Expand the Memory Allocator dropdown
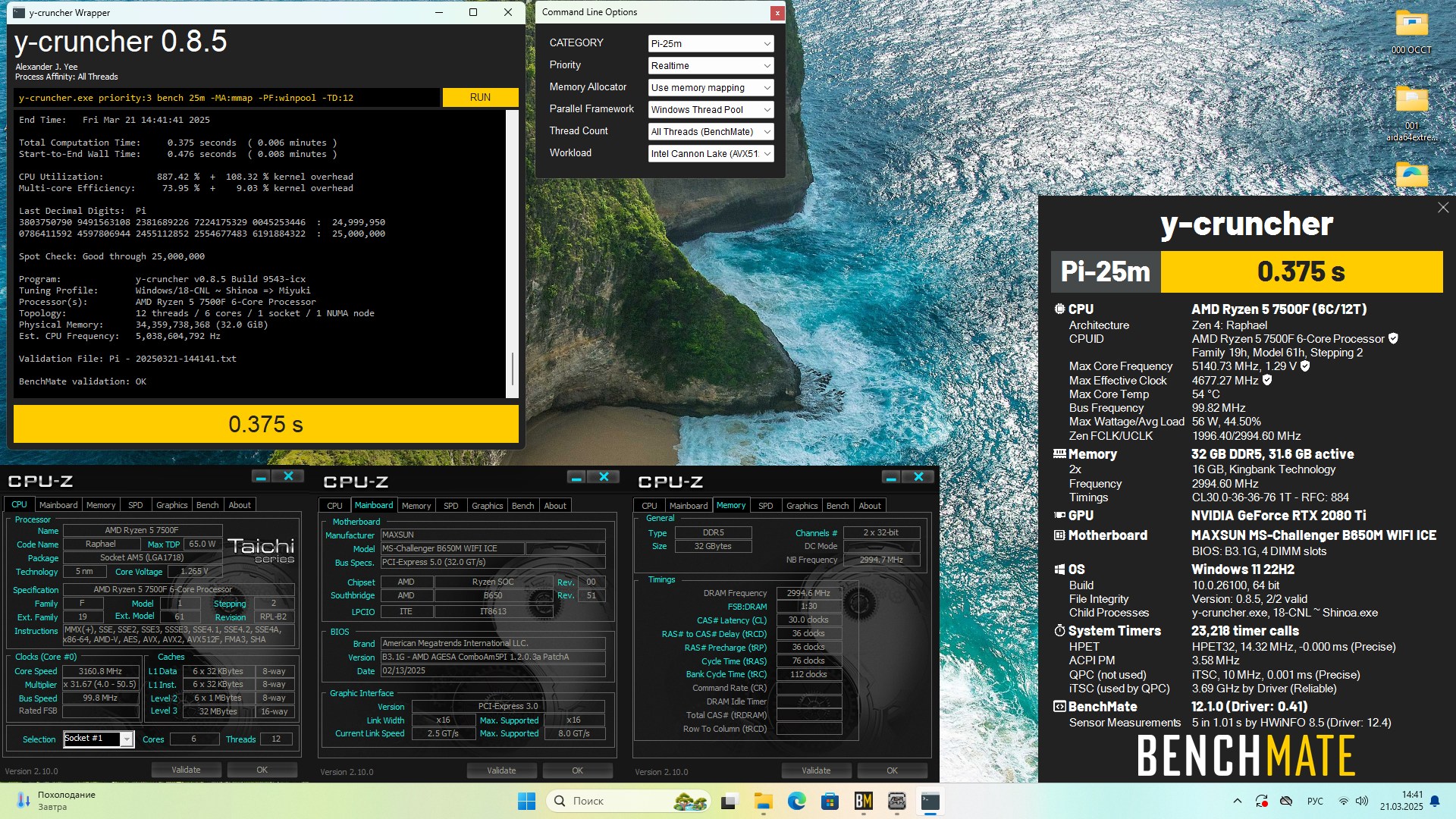The width and height of the screenshot is (1456, 819). coord(711,88)
